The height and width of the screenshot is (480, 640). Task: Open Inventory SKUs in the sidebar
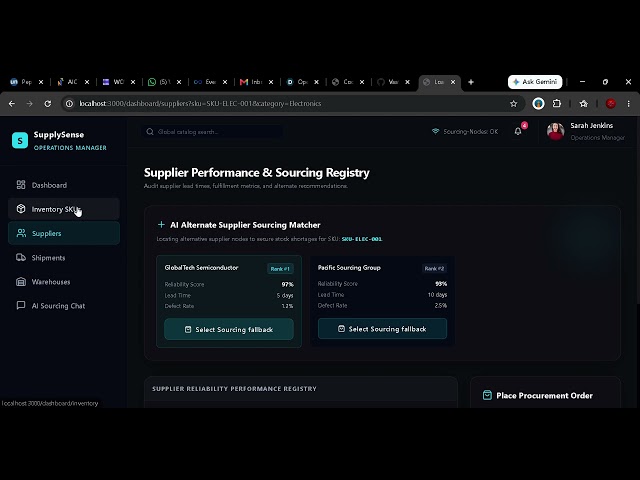[64, 209]
